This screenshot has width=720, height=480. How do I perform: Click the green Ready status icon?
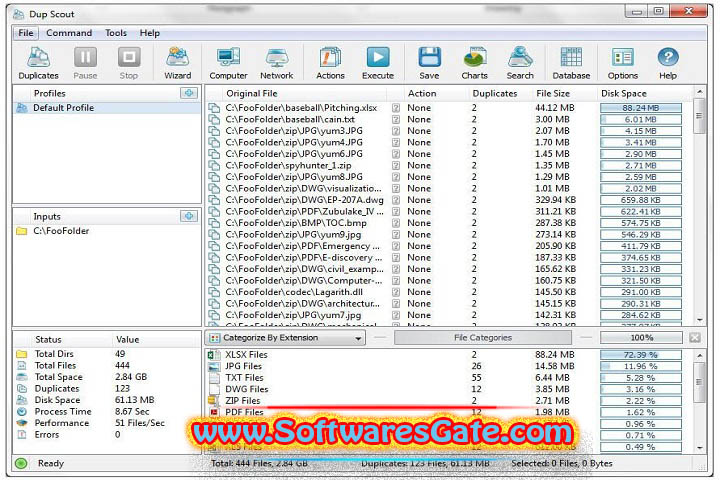pyautogui.click(x=21, y=463)
